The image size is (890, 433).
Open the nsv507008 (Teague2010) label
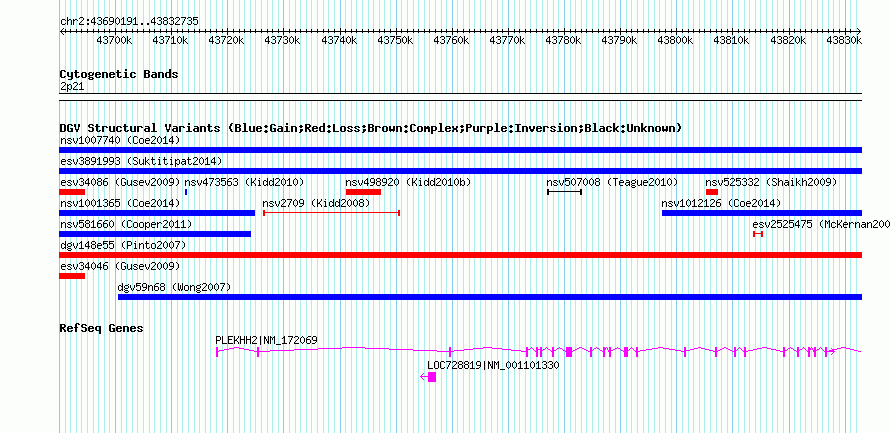coord(612,182)
